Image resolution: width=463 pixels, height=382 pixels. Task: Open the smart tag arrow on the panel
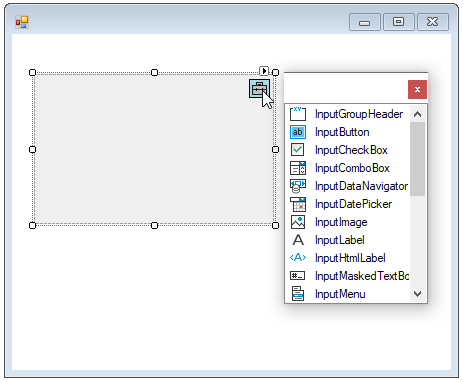tap(264, 71)
